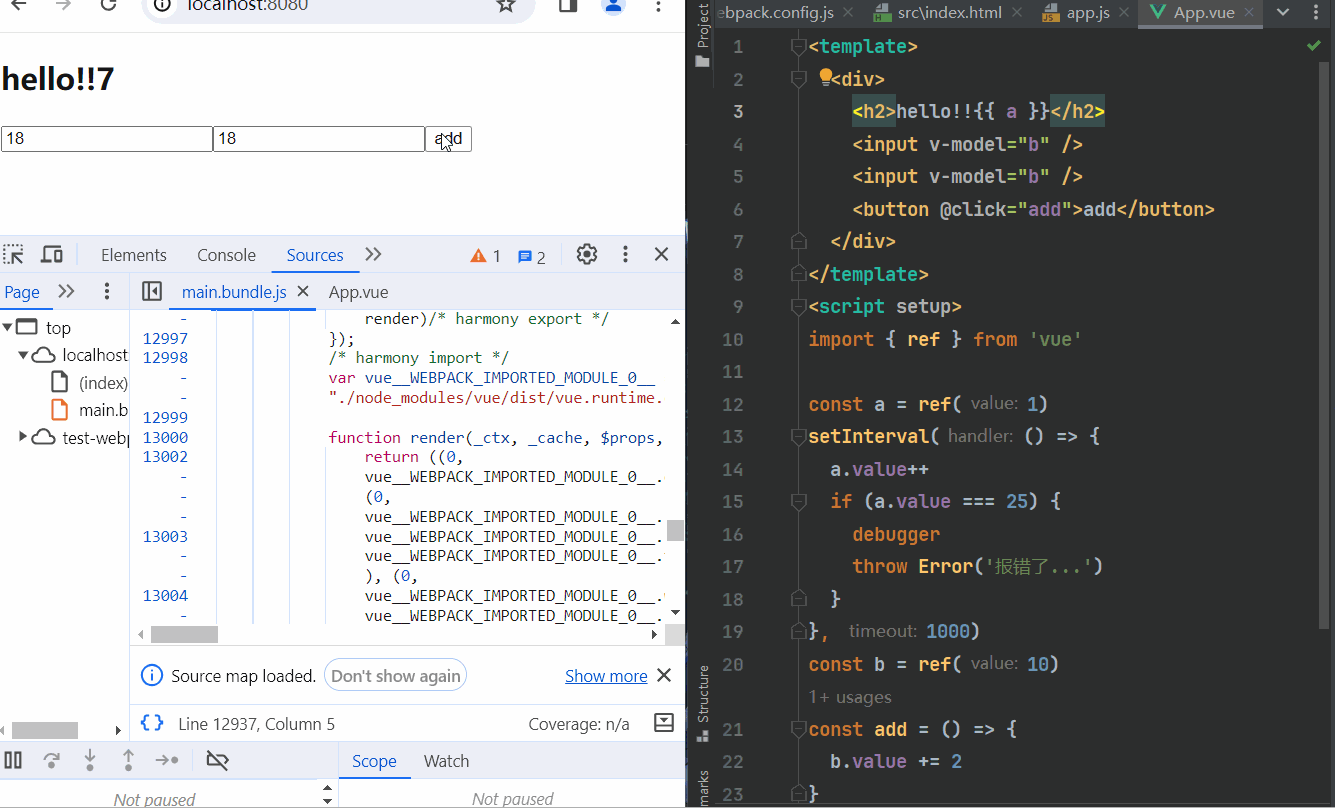
Task: Select the Page tab in Sources navigator
Action: [22, 292]
